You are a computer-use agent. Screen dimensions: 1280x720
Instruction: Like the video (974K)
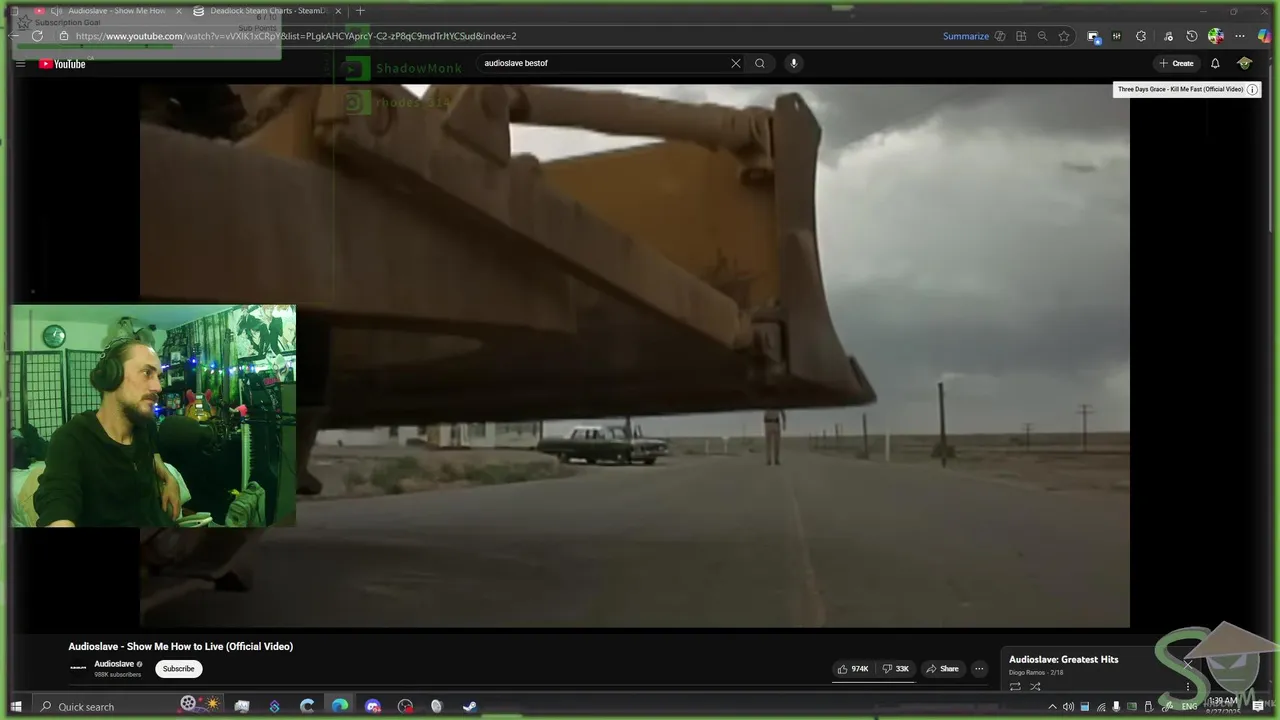pyautogui.click(x=853, y=669)
